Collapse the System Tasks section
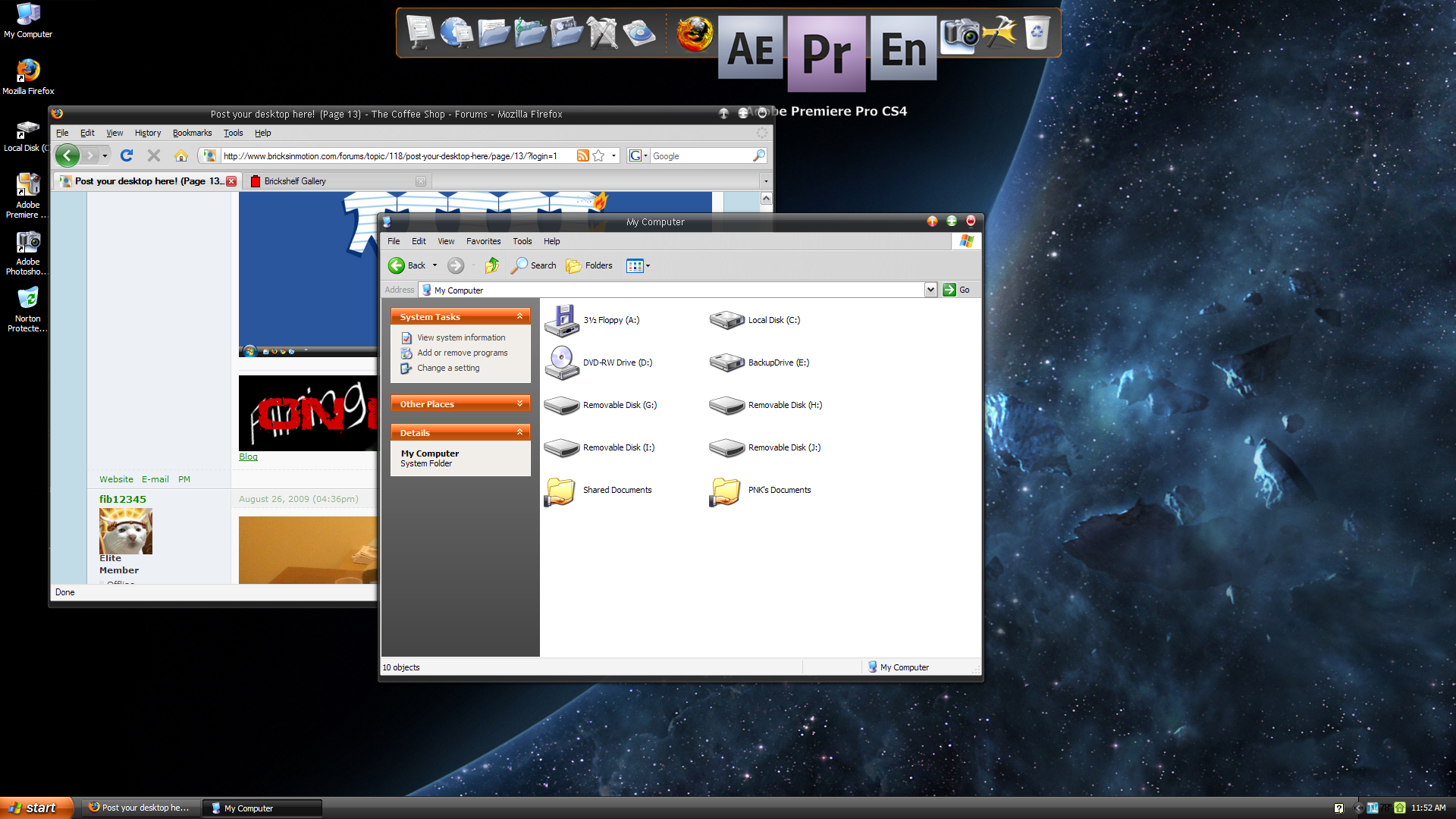This screenshot has height=819, width=1456. point(519,316)
